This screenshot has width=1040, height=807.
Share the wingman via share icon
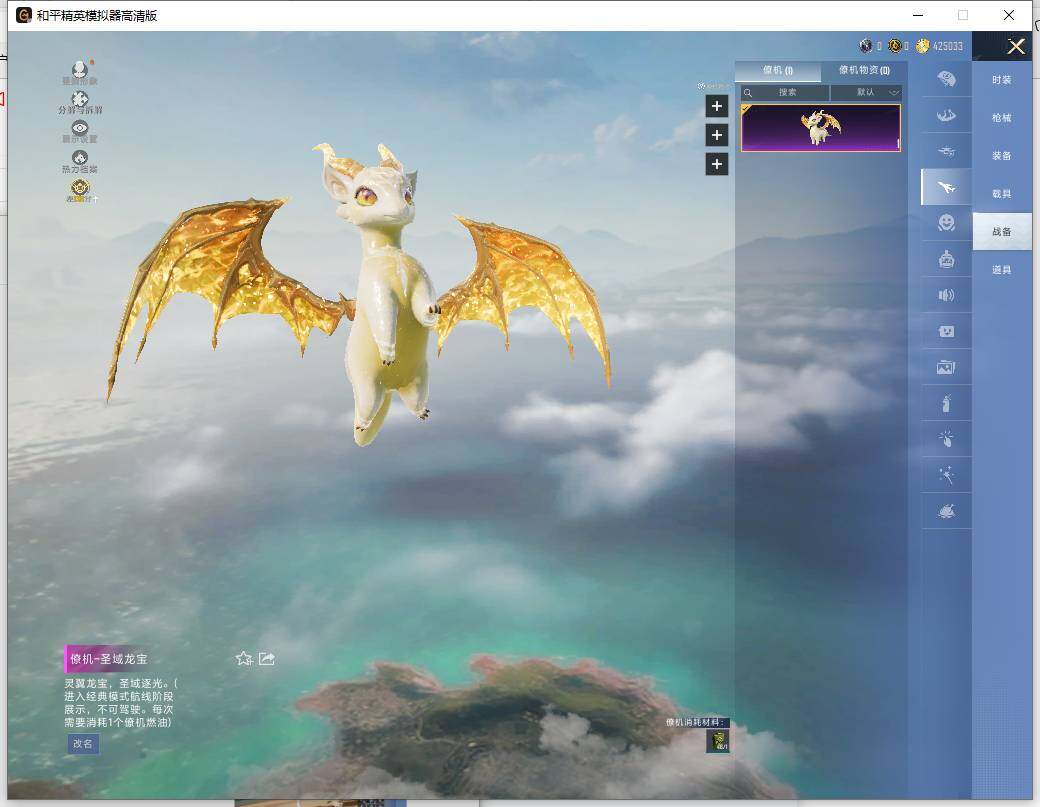click(267, 658)
